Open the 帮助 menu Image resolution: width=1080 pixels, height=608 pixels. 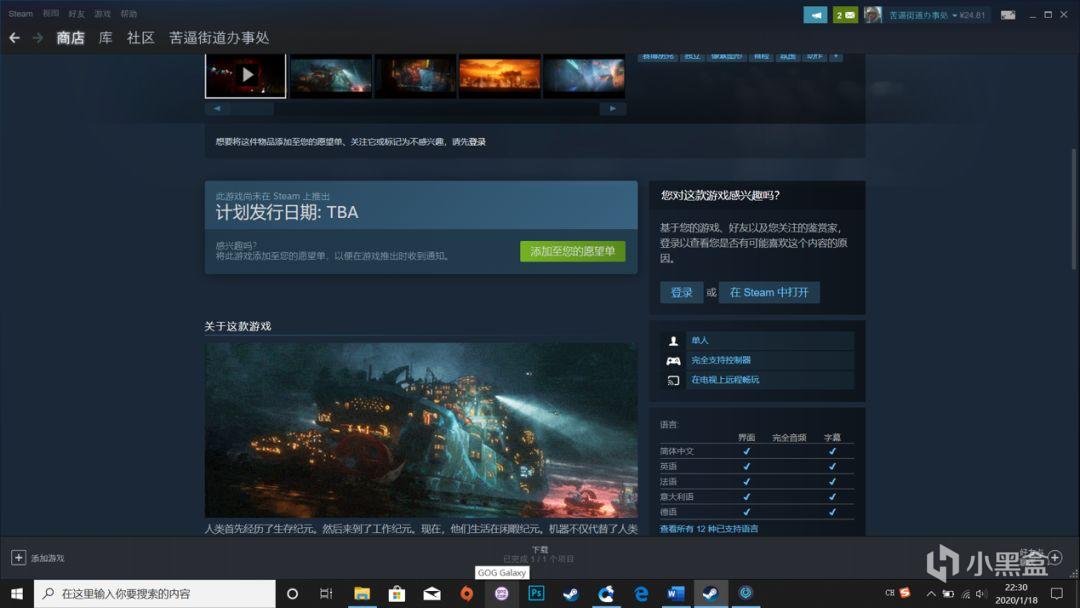point(129,14)
